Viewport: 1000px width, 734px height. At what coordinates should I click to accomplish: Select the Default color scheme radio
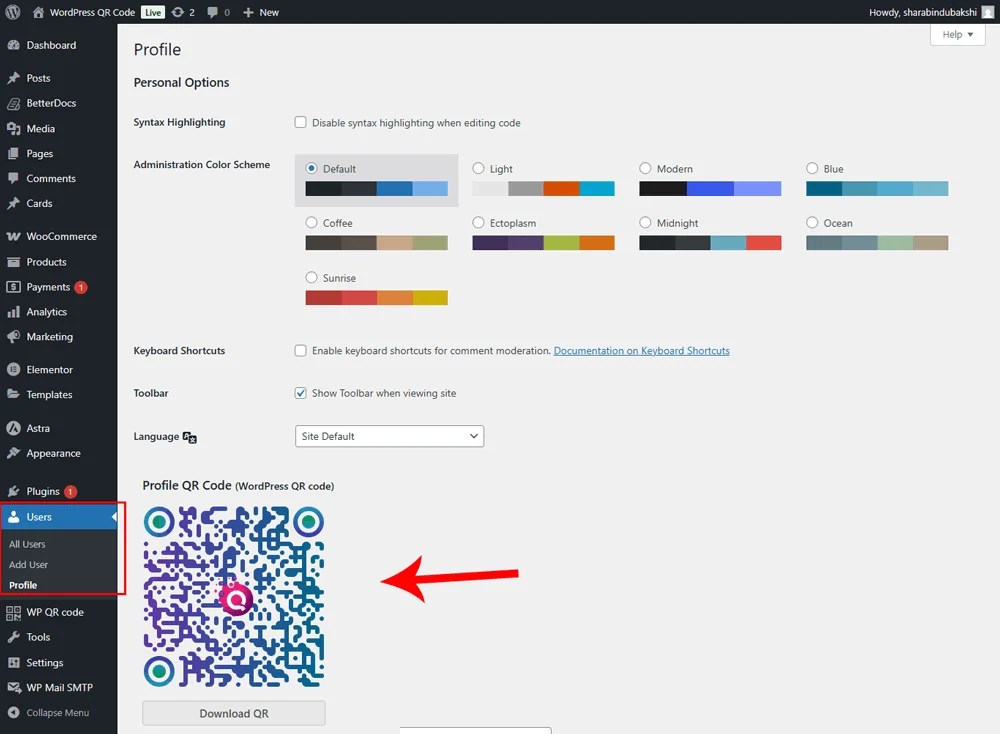311,168
